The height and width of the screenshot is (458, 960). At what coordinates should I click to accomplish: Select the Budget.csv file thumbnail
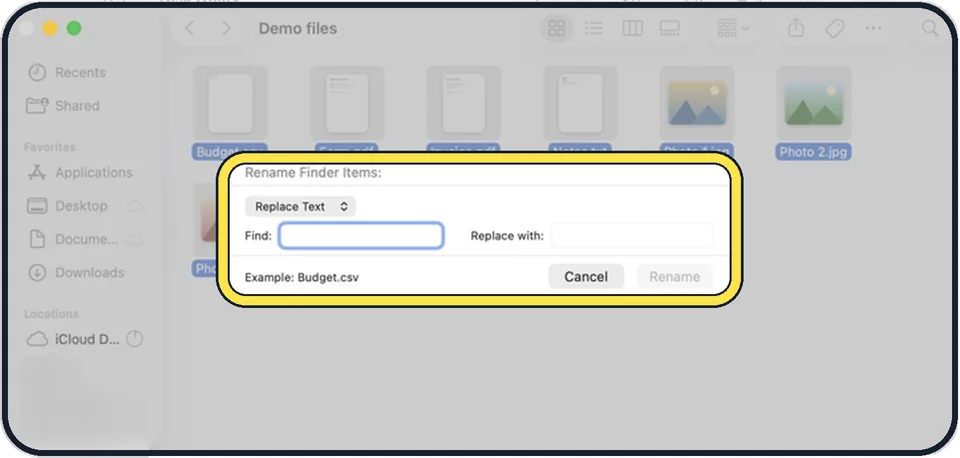(230, 103)
